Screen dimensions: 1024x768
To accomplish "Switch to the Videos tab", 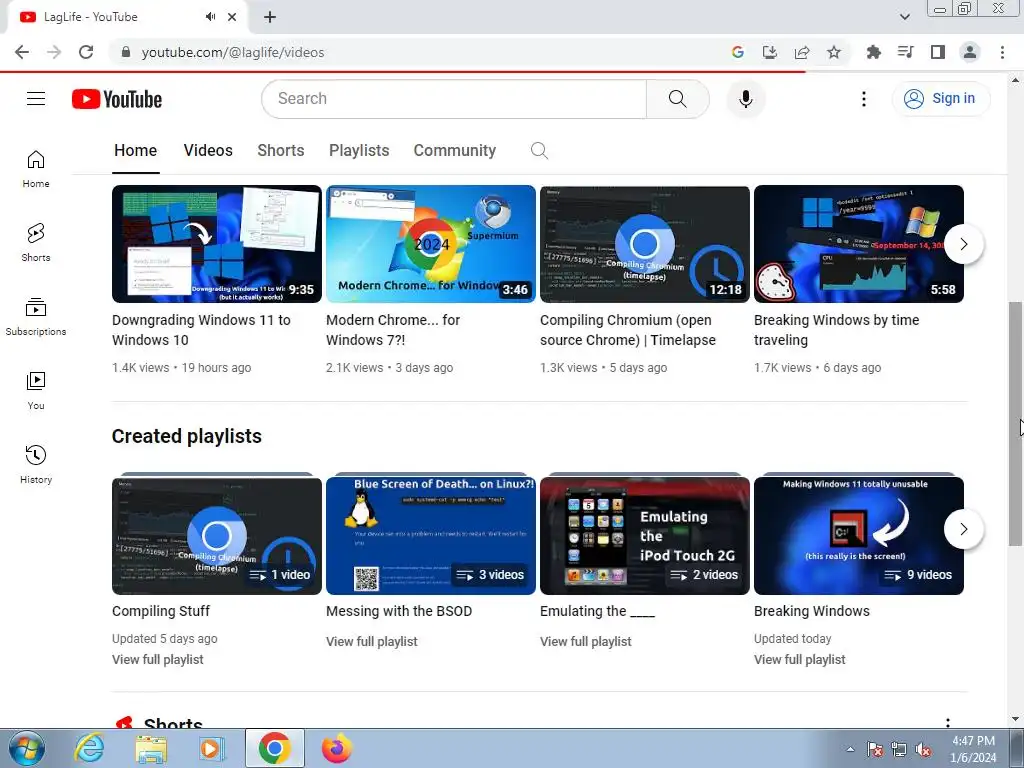I will point(208,151).
